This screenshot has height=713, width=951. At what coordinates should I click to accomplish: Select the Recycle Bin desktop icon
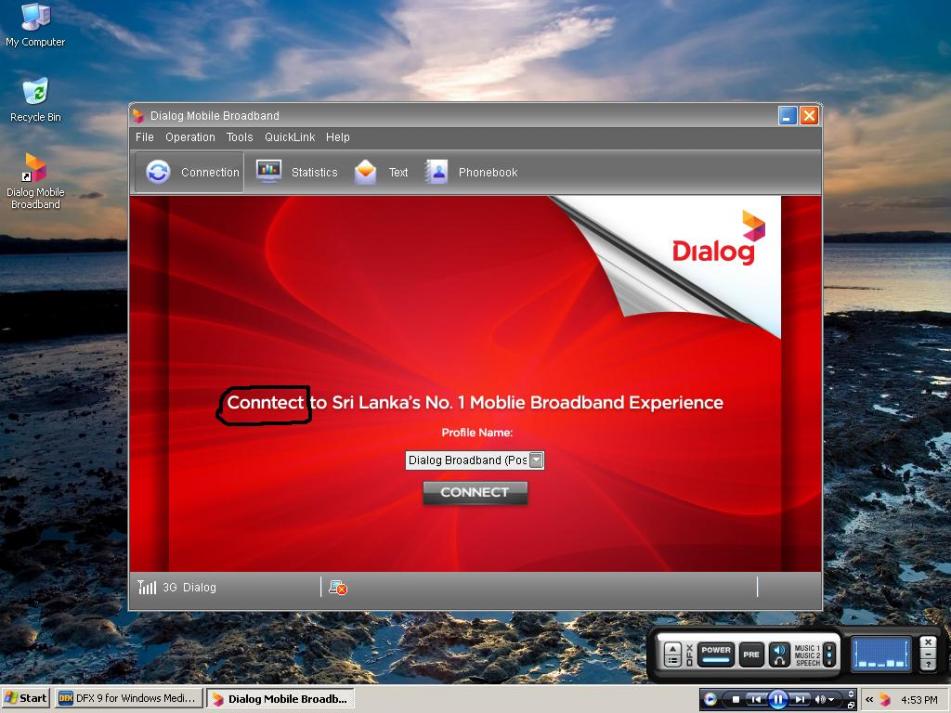(x=35, y=101)
